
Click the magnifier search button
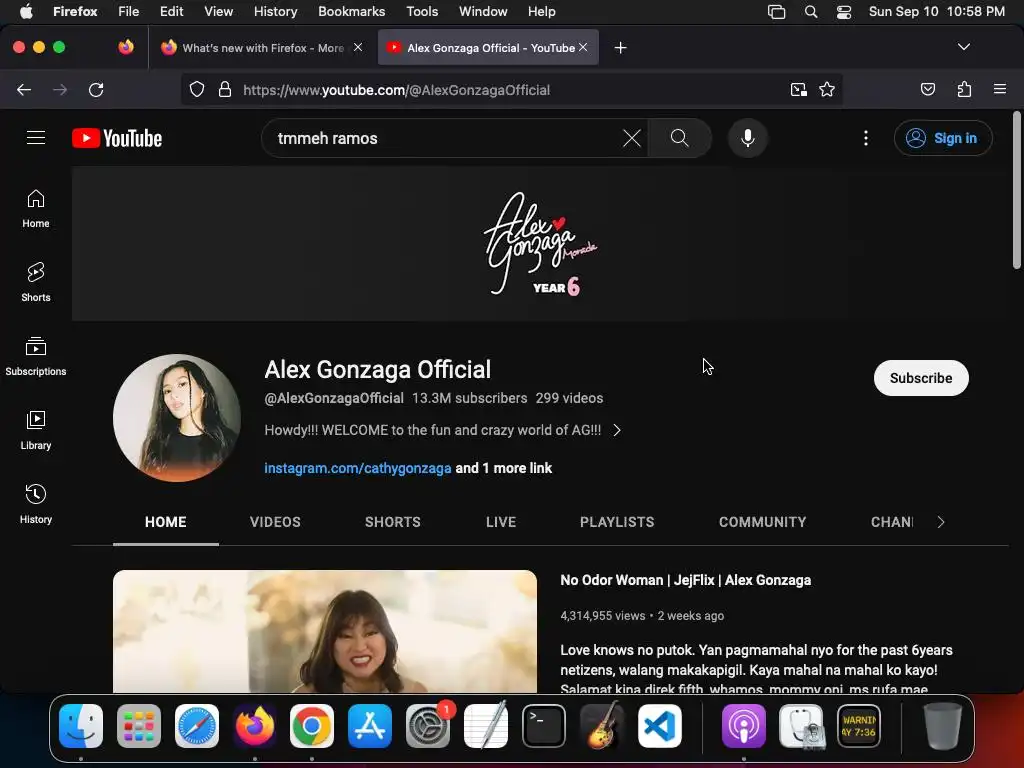(679, 138)
